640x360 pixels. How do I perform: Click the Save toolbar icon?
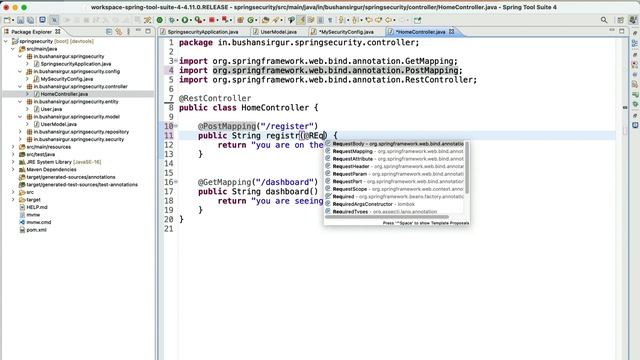pos(20,20)
